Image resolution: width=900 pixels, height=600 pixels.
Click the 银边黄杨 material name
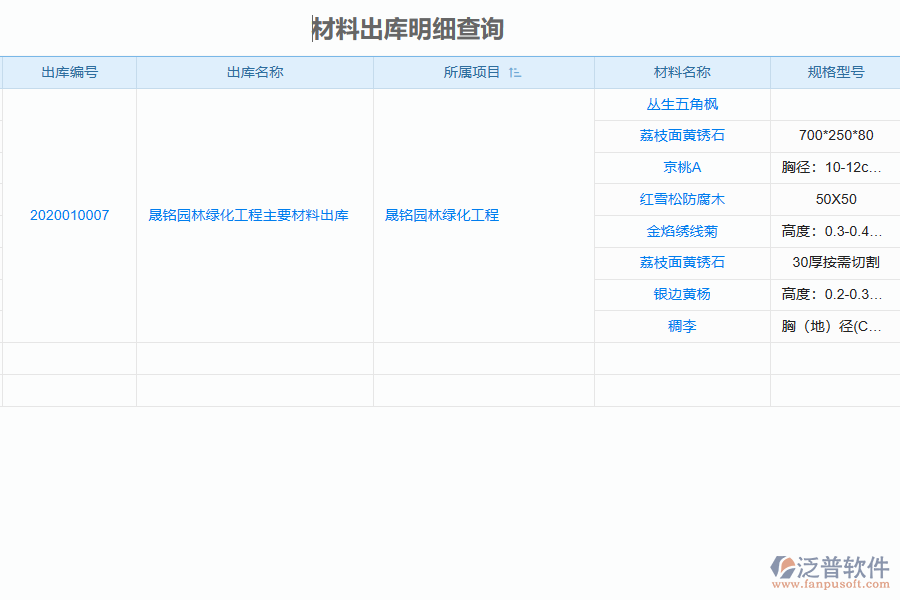pos(683,294)
